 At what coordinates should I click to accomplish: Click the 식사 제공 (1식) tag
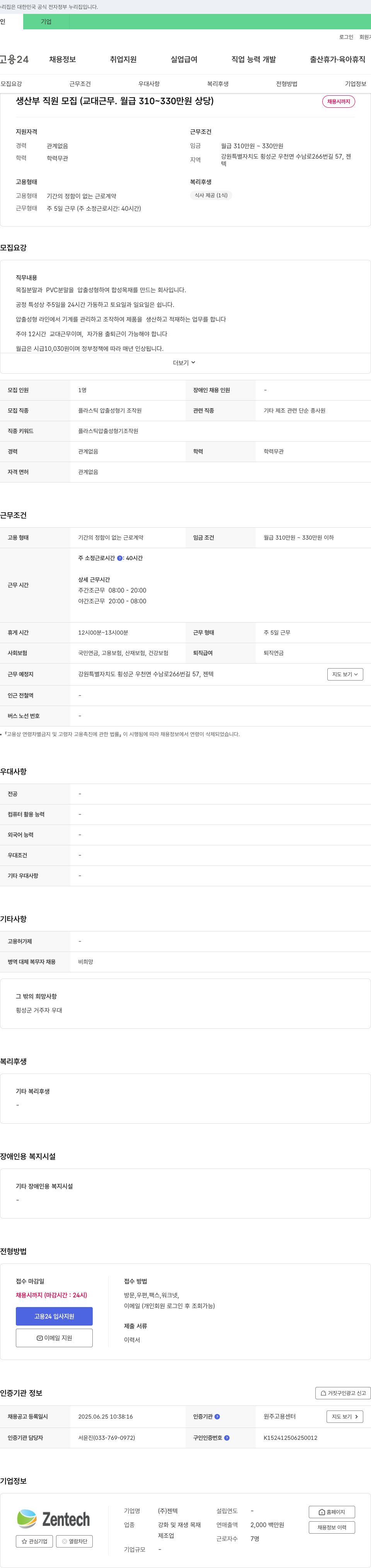(x=211, y=195)
